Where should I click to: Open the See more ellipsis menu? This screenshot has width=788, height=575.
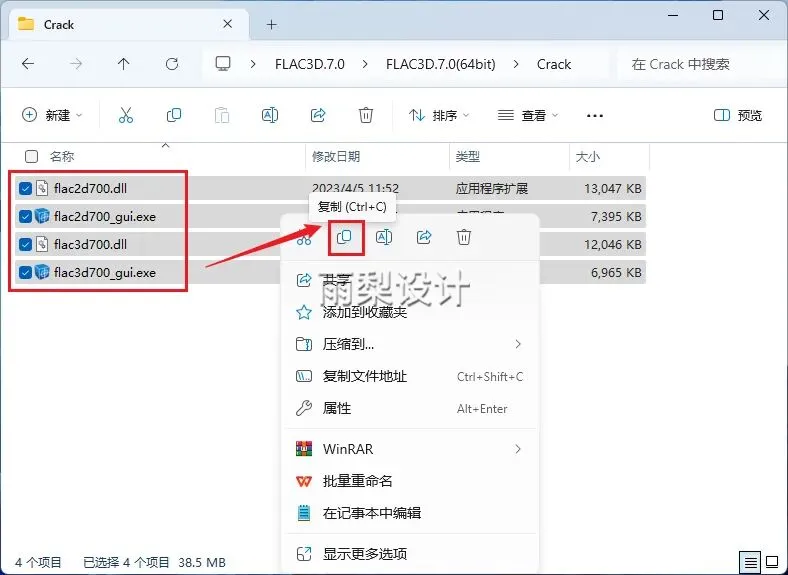point(595,116)
